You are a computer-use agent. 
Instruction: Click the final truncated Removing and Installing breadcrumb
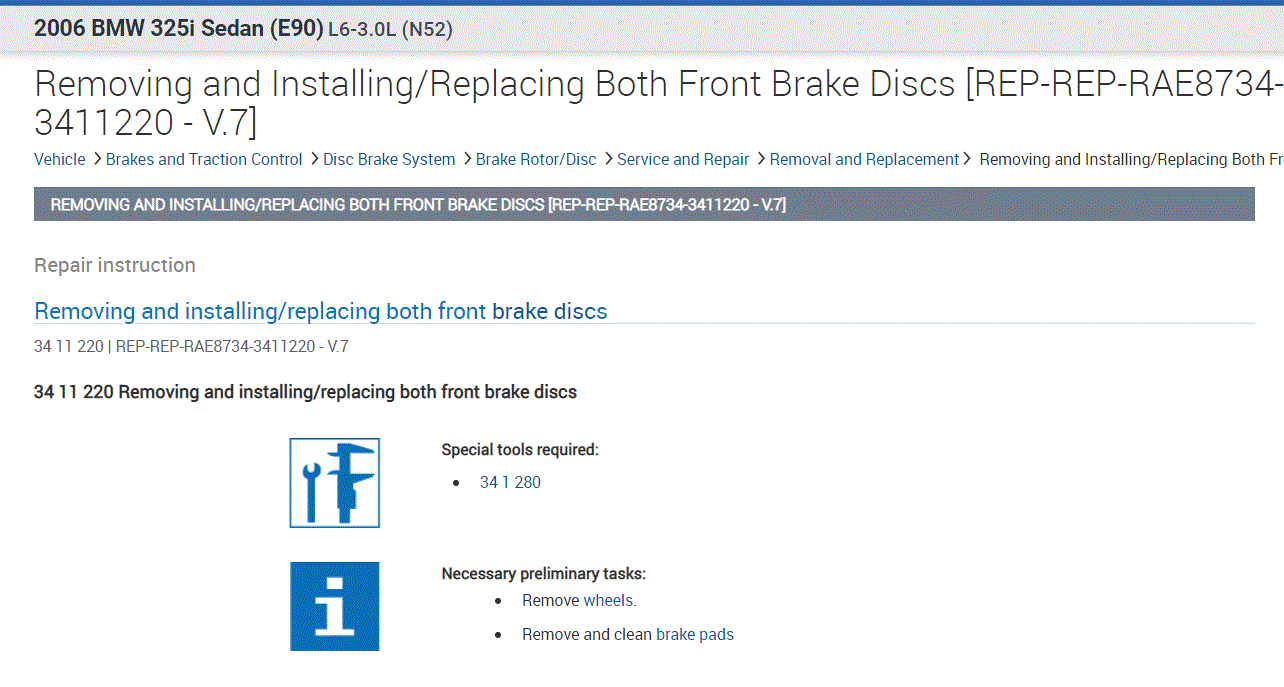coord(1130,159)
